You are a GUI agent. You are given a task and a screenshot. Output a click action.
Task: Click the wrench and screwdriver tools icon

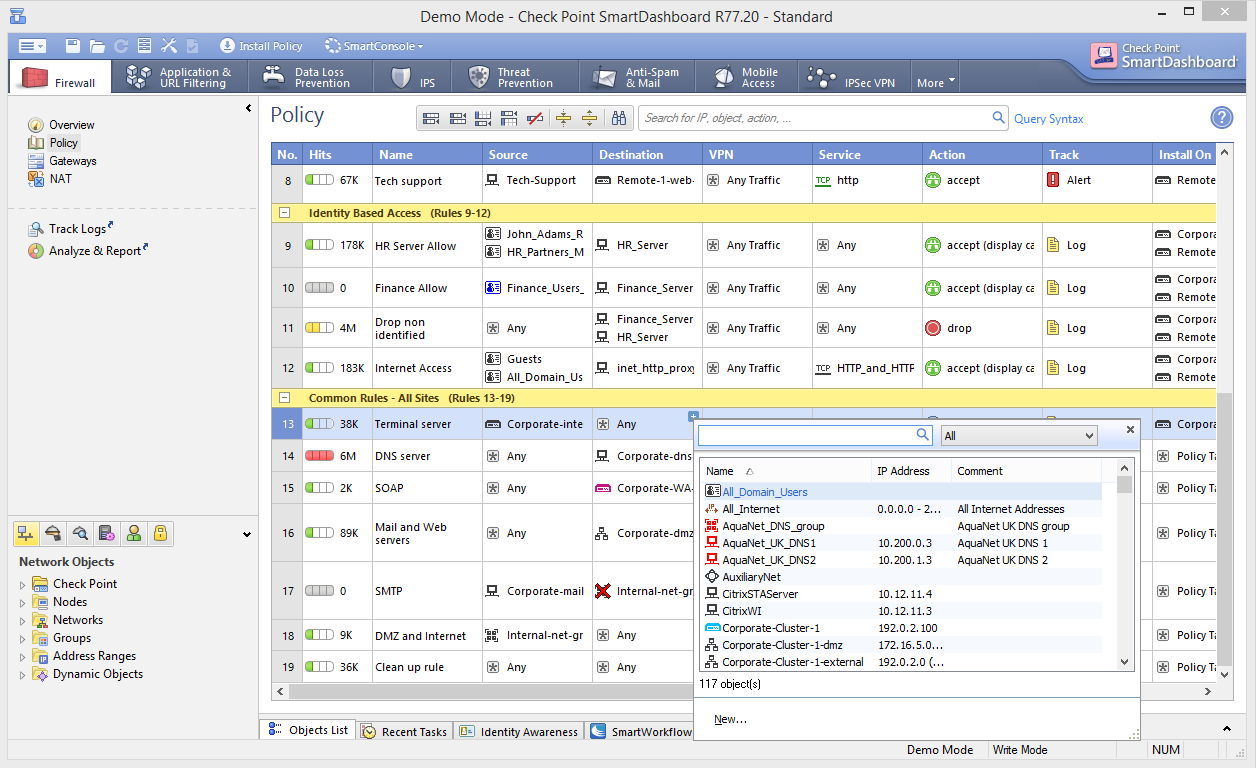(168, 46)
